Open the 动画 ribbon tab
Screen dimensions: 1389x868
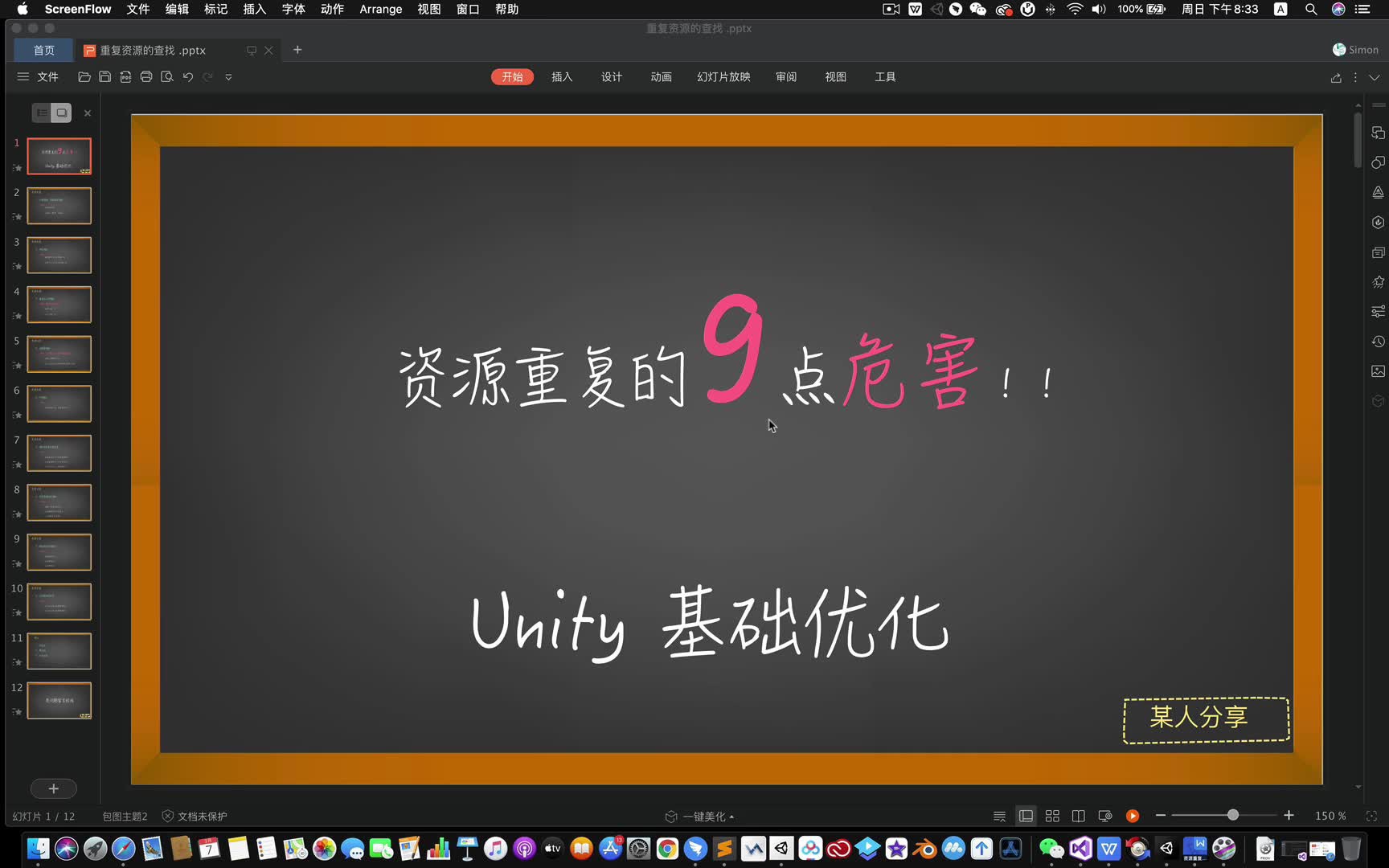click(x=661, y=77)
